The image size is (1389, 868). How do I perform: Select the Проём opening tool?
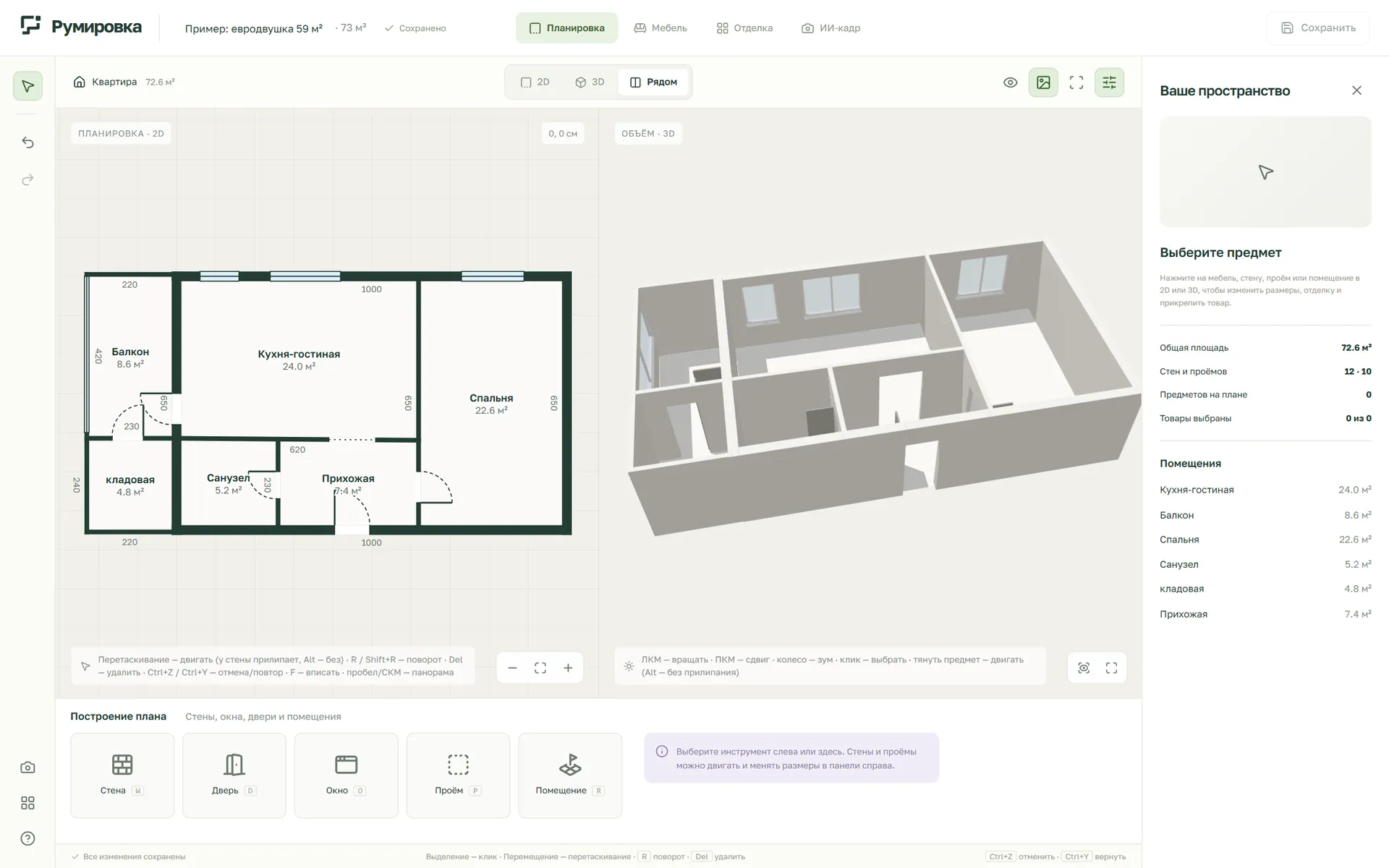pyautogui.click(x=458, y=775)
